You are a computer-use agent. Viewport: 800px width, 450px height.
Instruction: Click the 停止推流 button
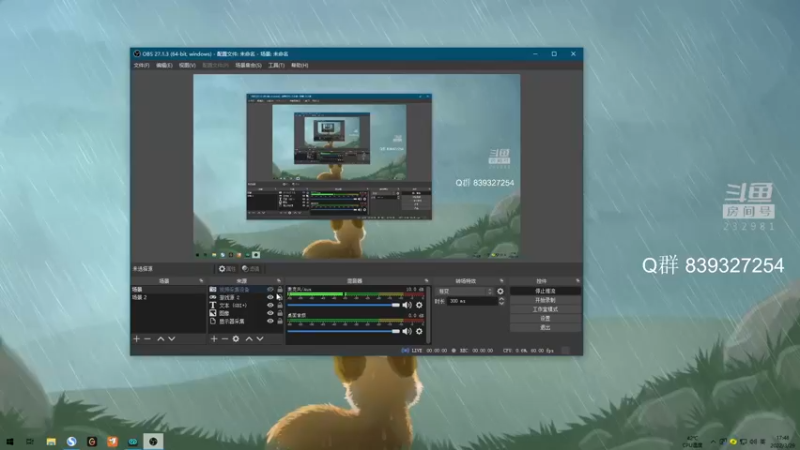(x=545, y=291)
